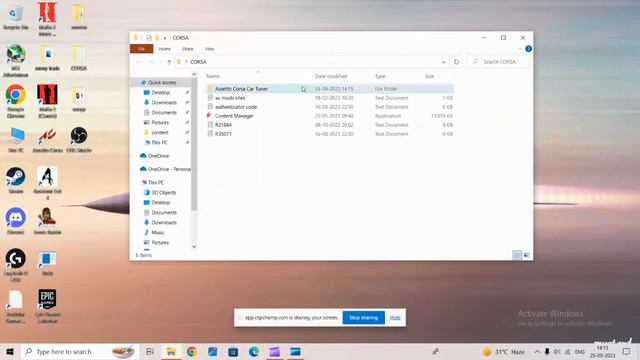640x360 pixels.
Task: Sort files by the Type column
Action: (x=380, y=76)
